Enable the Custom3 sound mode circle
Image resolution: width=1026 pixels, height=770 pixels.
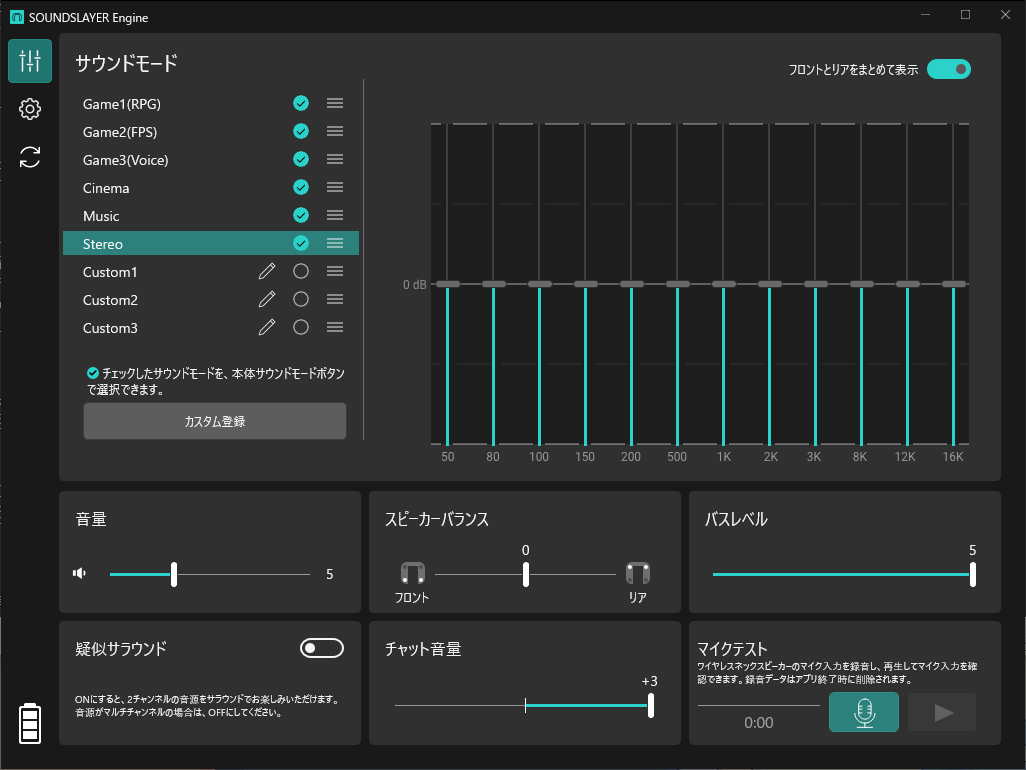coord(301,327)
